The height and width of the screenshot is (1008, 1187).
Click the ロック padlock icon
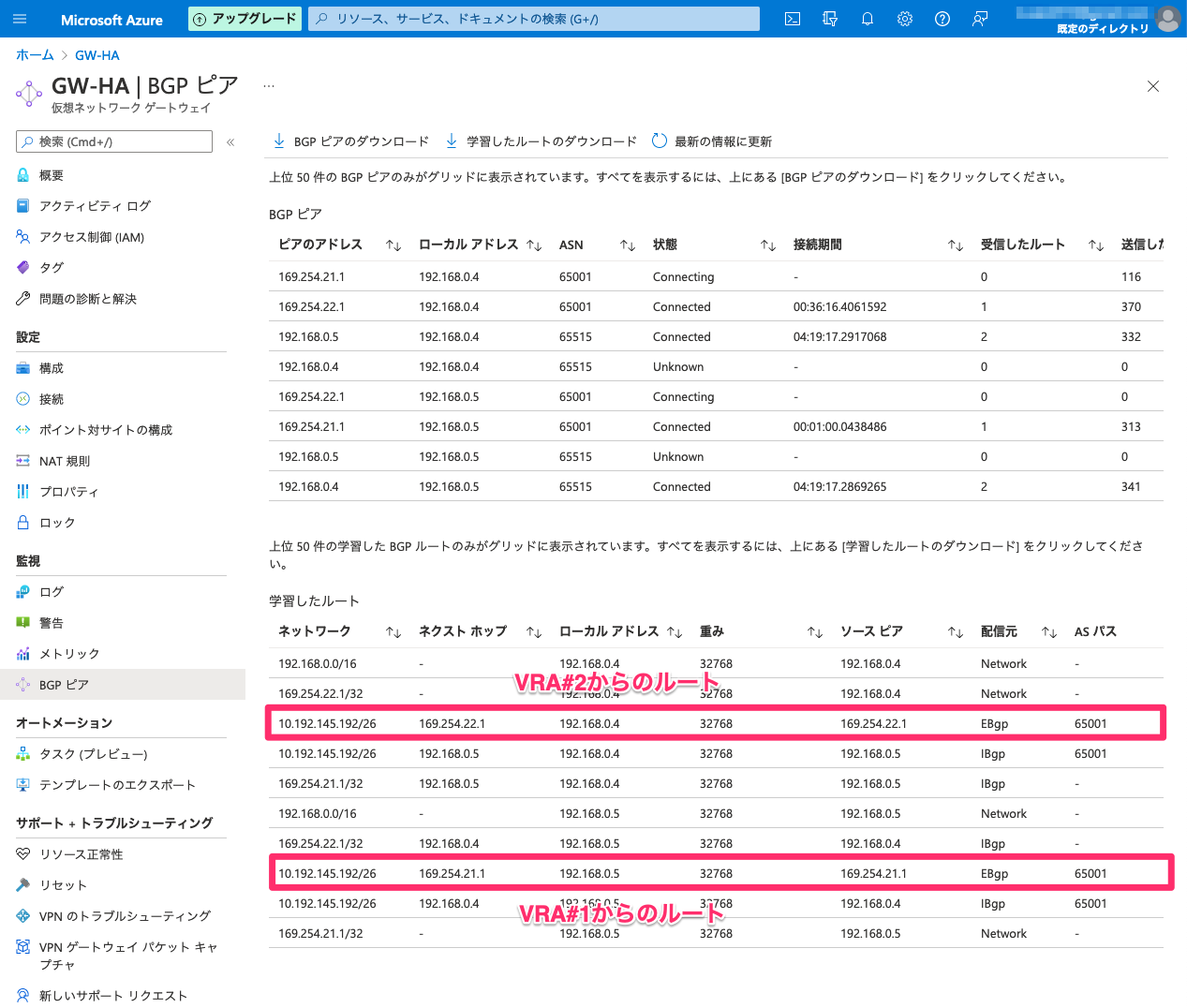pyautogui.click(x=23, y=523)
